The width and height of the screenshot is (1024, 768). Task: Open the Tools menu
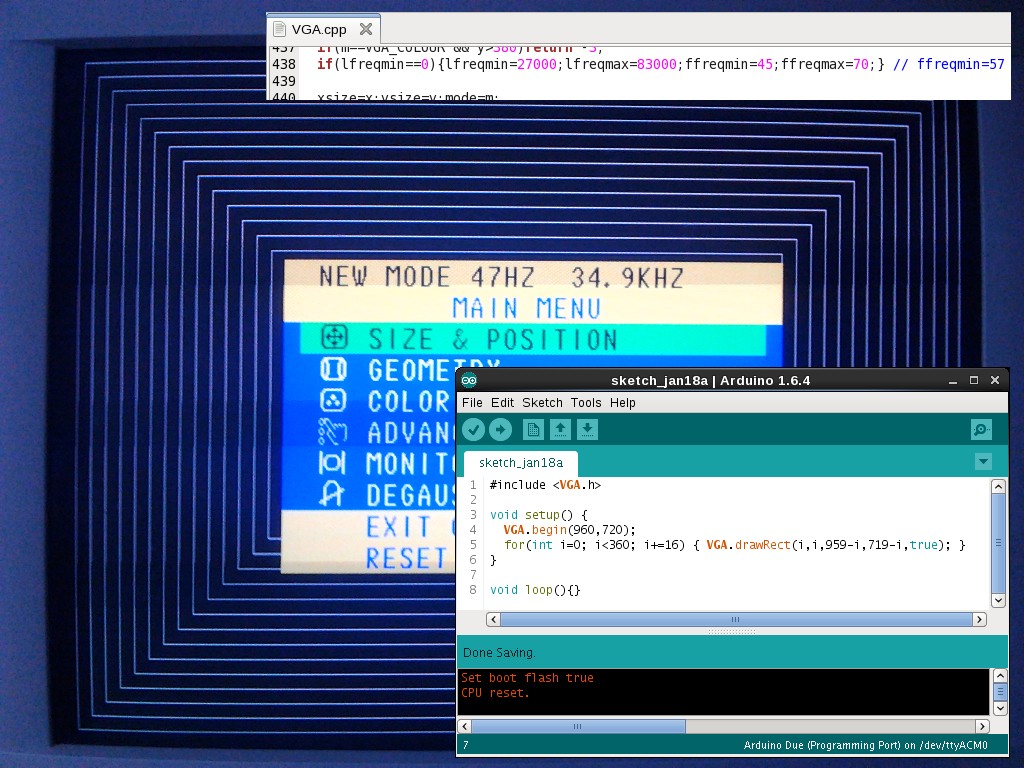tap(587, 402)
